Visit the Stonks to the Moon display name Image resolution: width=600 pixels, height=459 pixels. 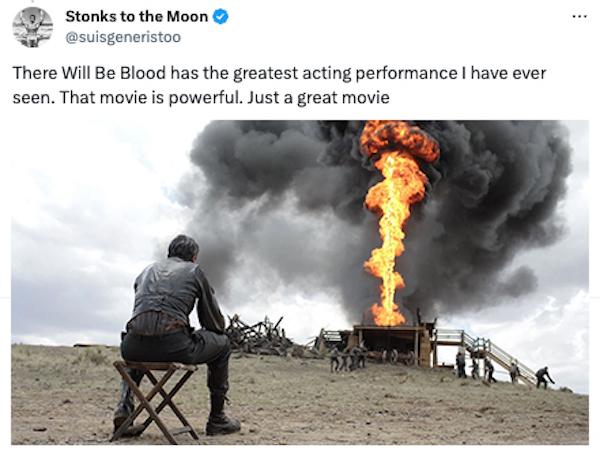point(136,16)
